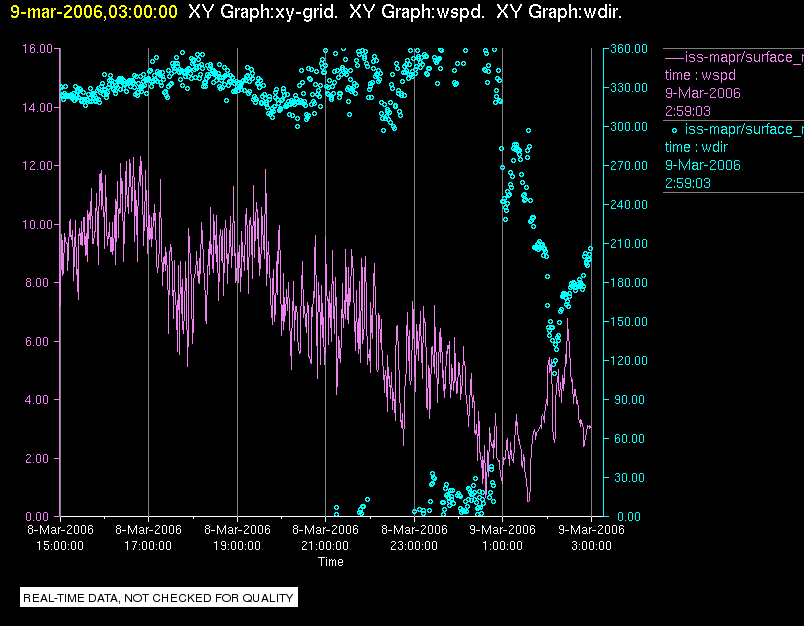This screenshot has width=804, height=626.
Task: Click the 'XY Graph:xy-grid.' title text
Action: pyautogui.click(x=263, y=12)
